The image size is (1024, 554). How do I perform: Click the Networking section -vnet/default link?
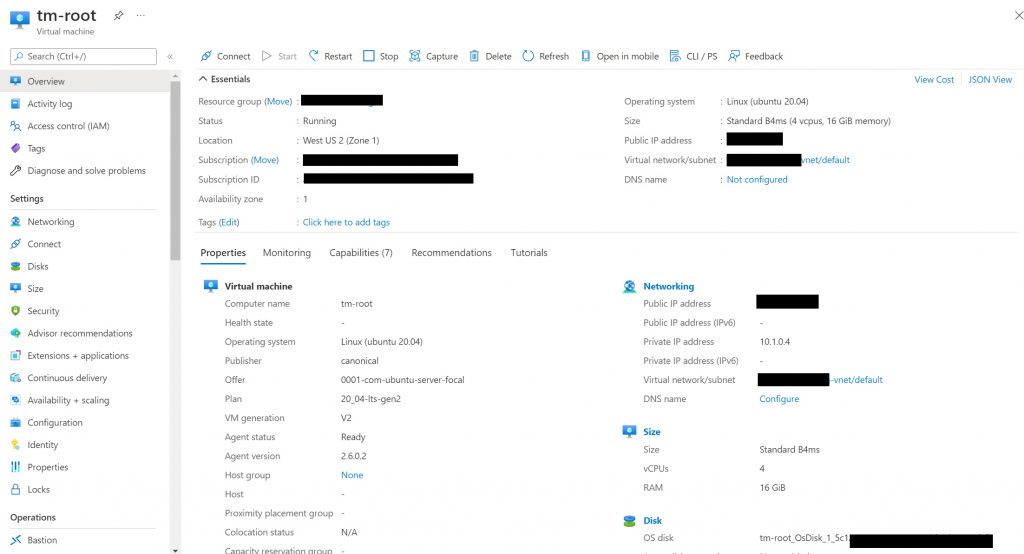point(856,380)
